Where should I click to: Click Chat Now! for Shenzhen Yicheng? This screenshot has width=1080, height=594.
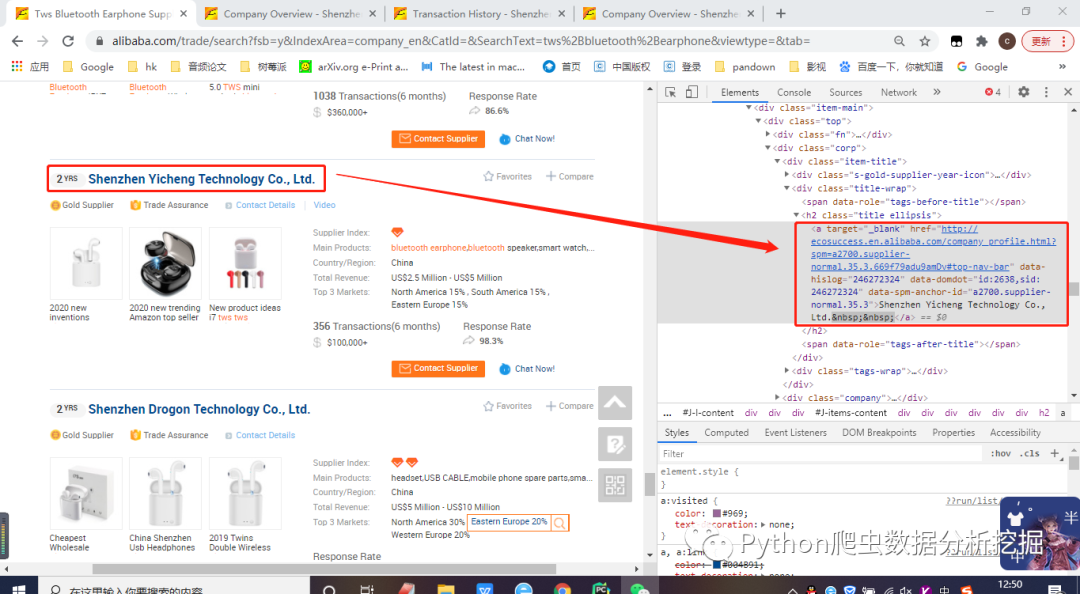pyautogui.click(x=527, y=369)
